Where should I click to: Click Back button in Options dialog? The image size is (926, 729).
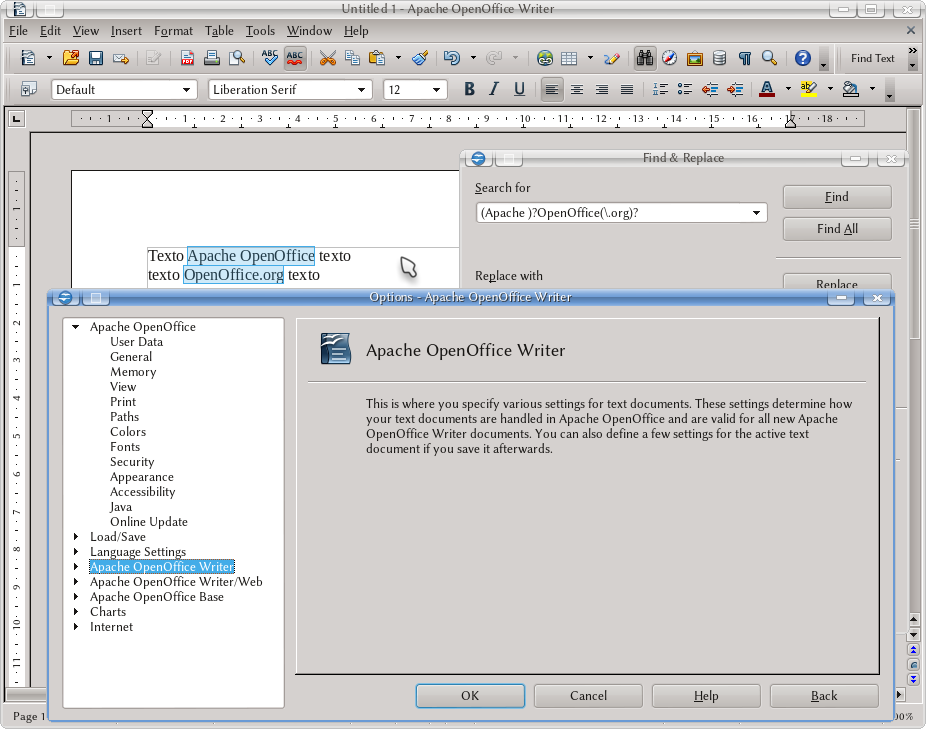click(x=824, y=696)
